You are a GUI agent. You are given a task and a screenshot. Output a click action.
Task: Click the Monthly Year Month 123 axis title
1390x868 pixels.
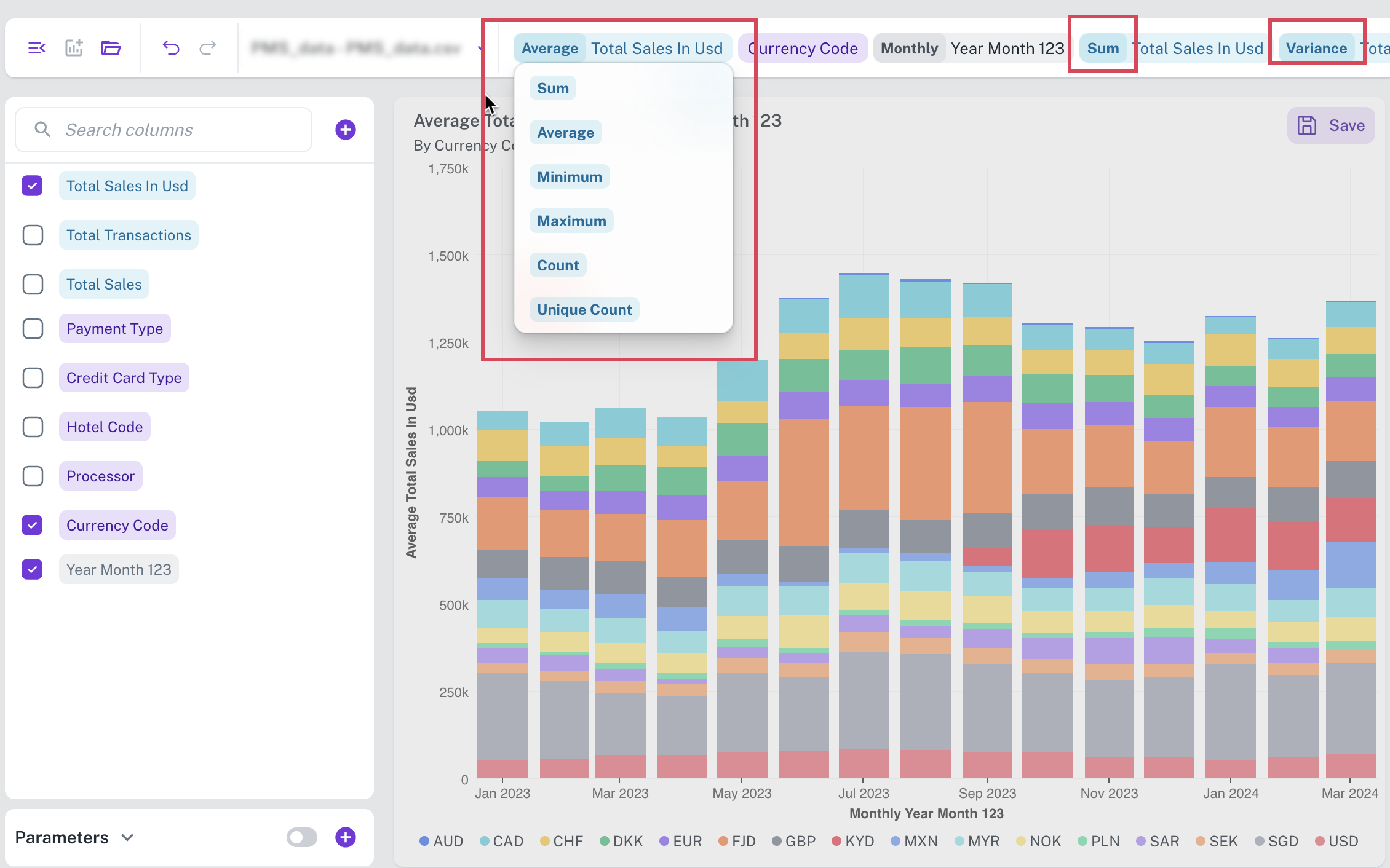coord(926,813)
